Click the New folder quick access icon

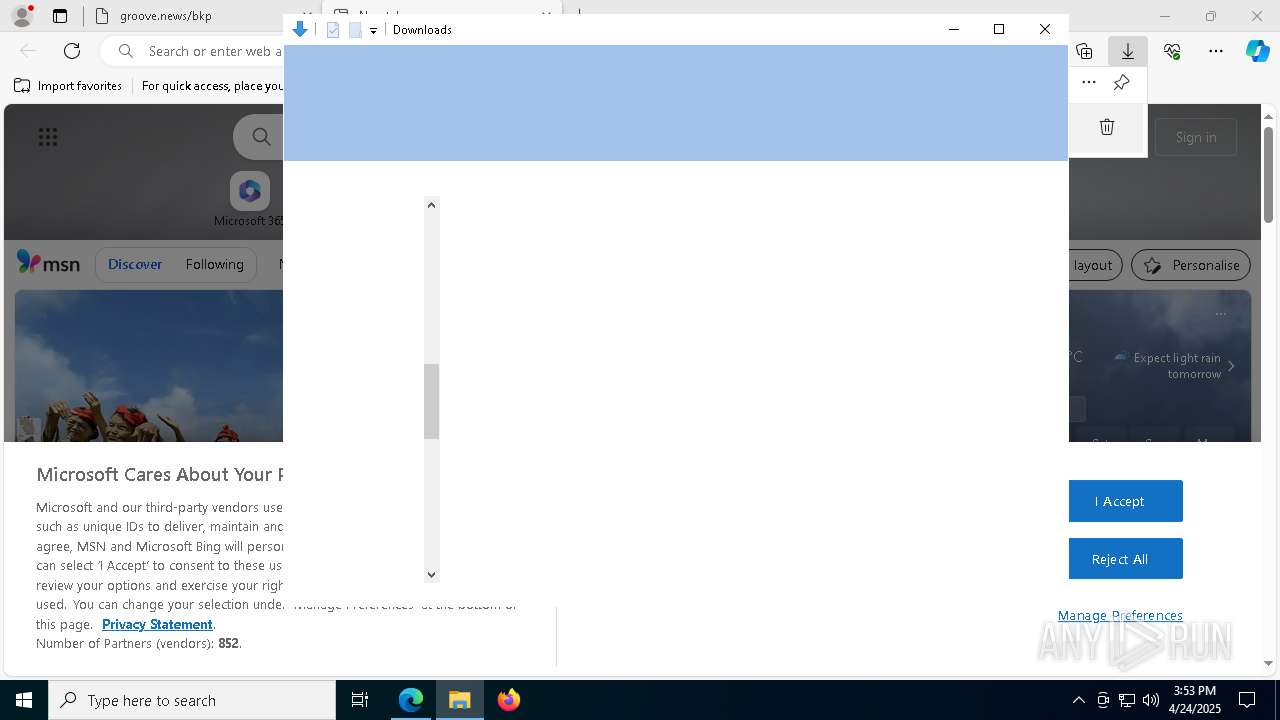[355, 30]
